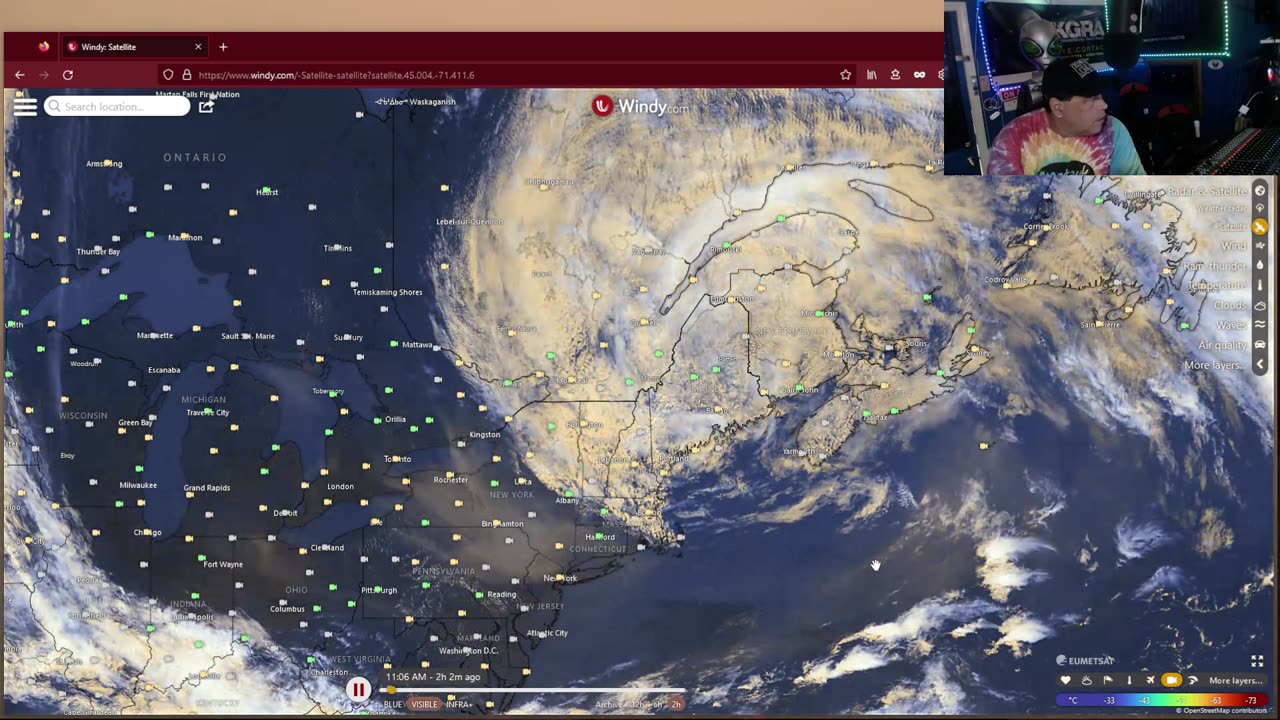Click the lock site-info icon
The width and height of the screenshot is (1280, 720).
tap(186, 75)
